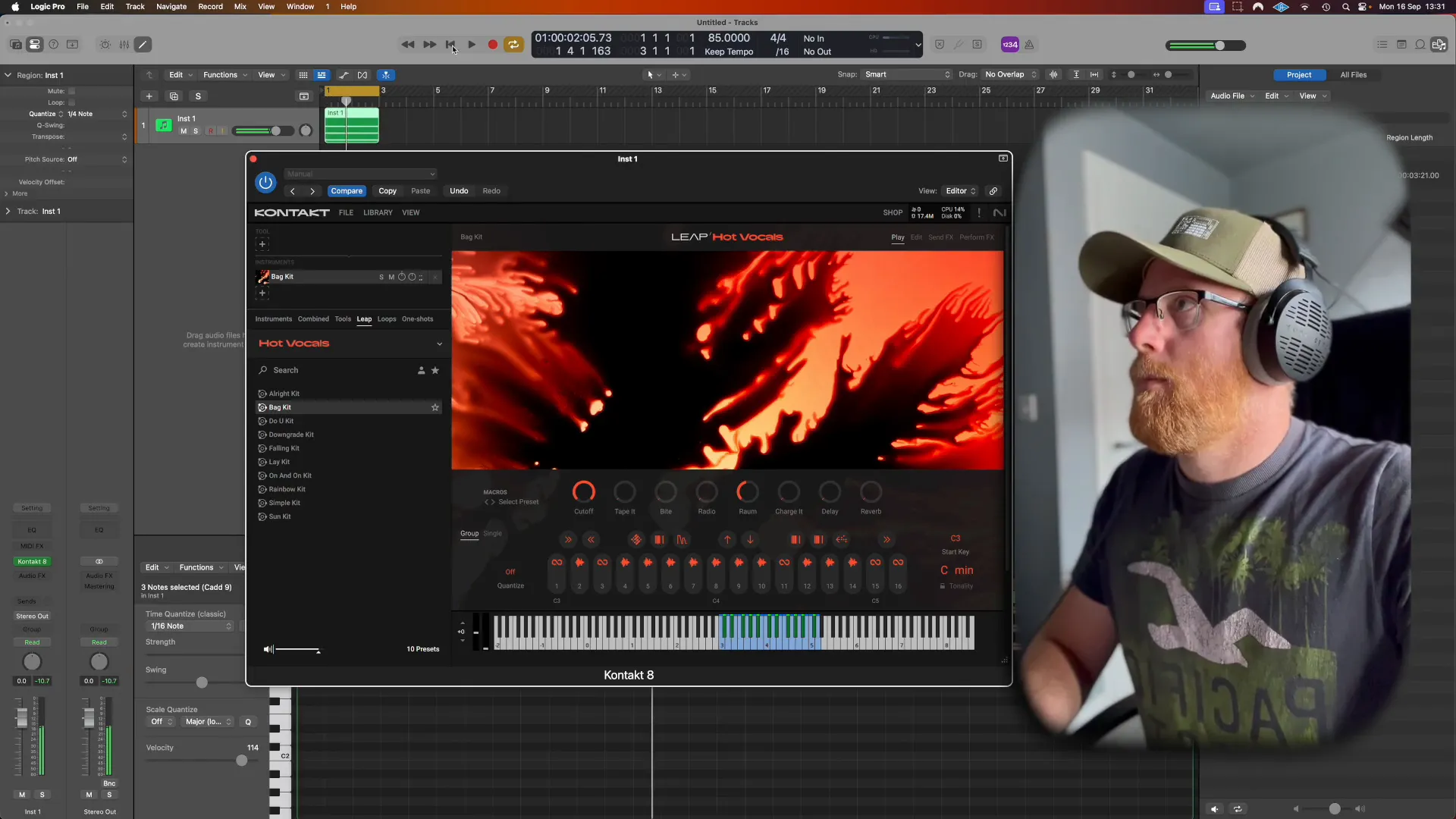Screen dimensions: 1456x819
Task: Click the Velocity slider handle
Action: 242,761
